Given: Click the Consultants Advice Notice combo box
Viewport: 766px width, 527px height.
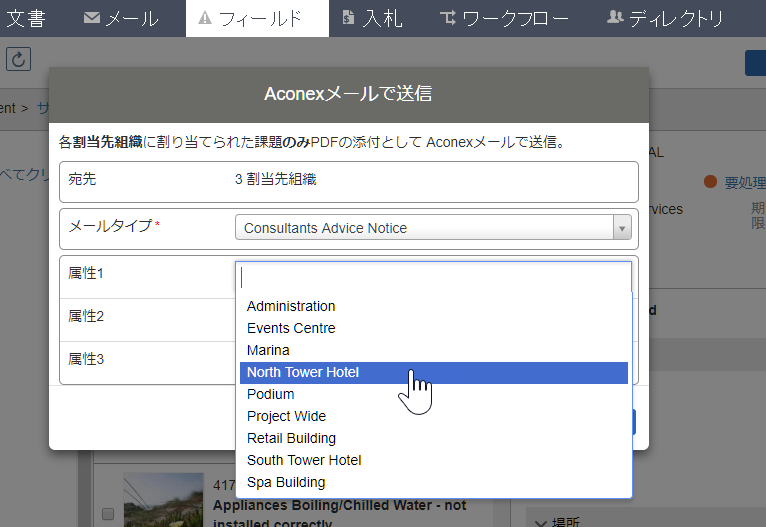Looking at the screenshot, I should (433, 228).
